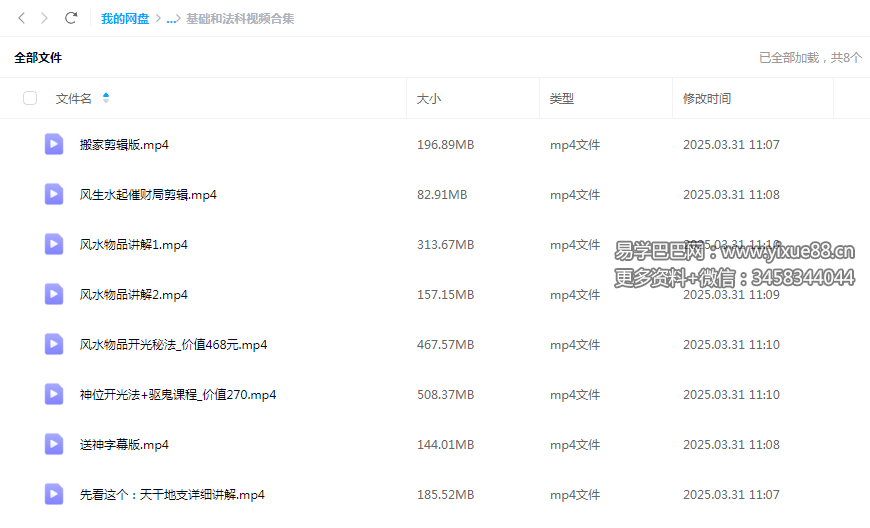The width and height of the screenshot is (870, 528).
Task: Select the 全部文件 tab
Action: [38, 58]
